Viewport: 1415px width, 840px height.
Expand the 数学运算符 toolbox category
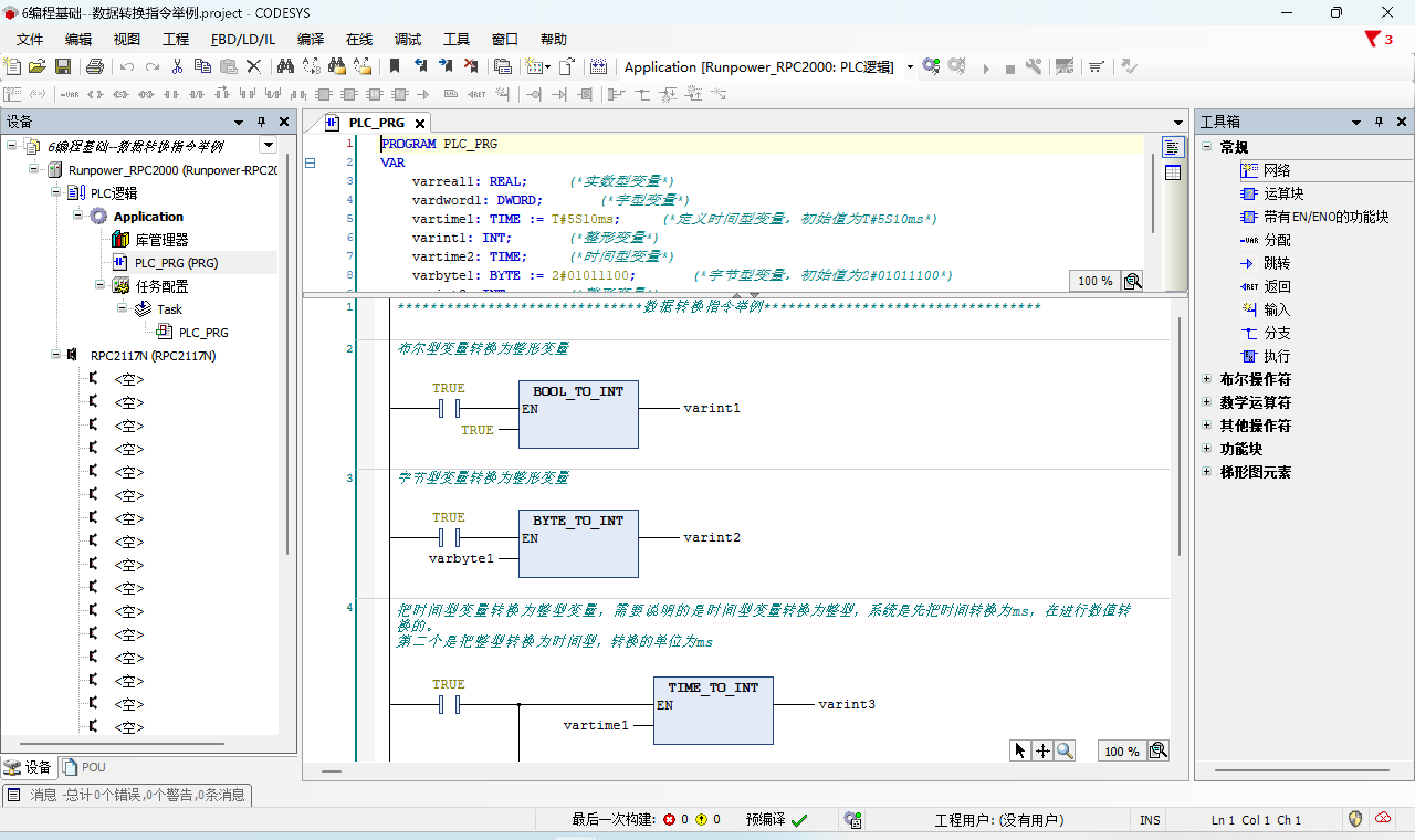1207,402
